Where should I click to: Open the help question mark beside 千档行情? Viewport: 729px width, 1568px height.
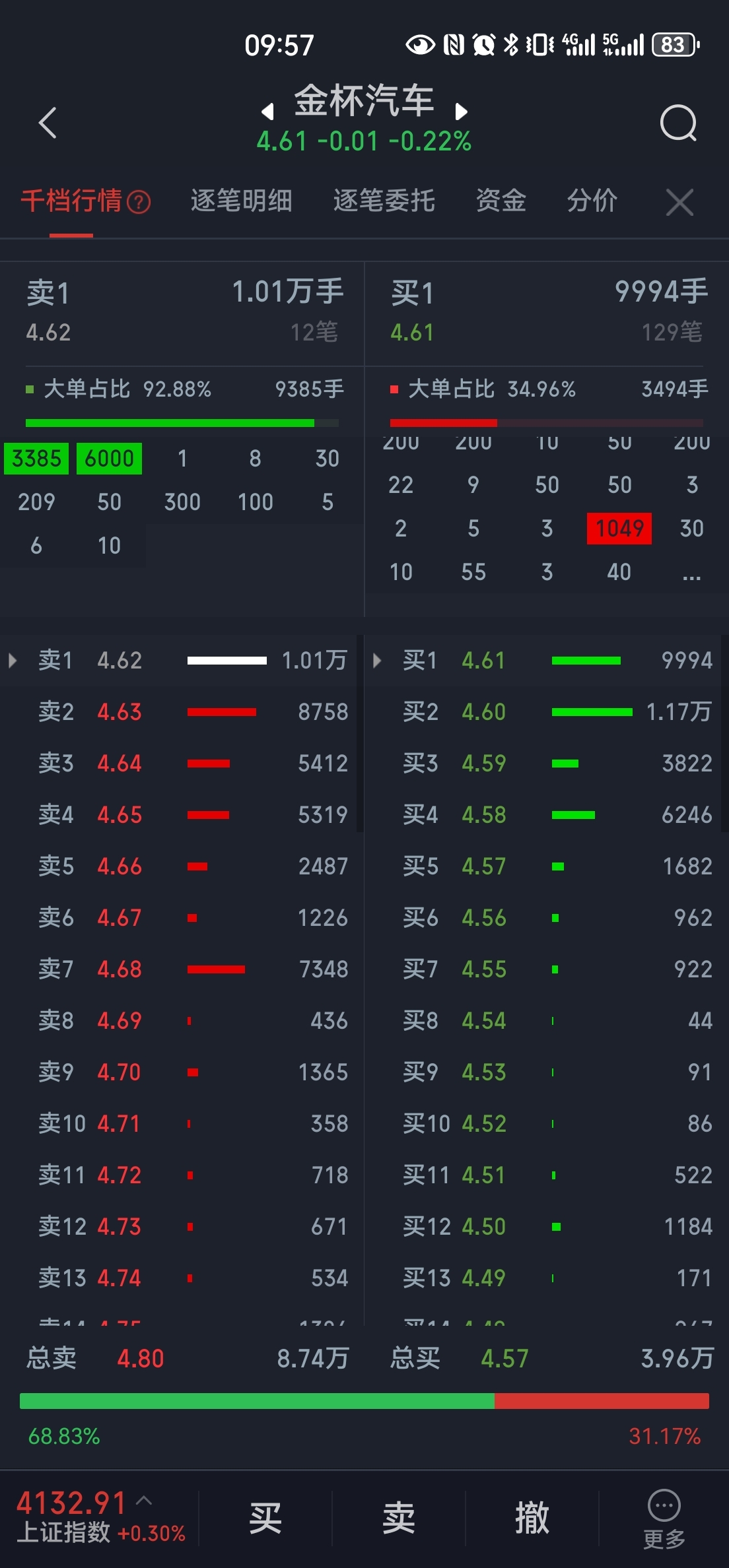[x=139, y=202]
